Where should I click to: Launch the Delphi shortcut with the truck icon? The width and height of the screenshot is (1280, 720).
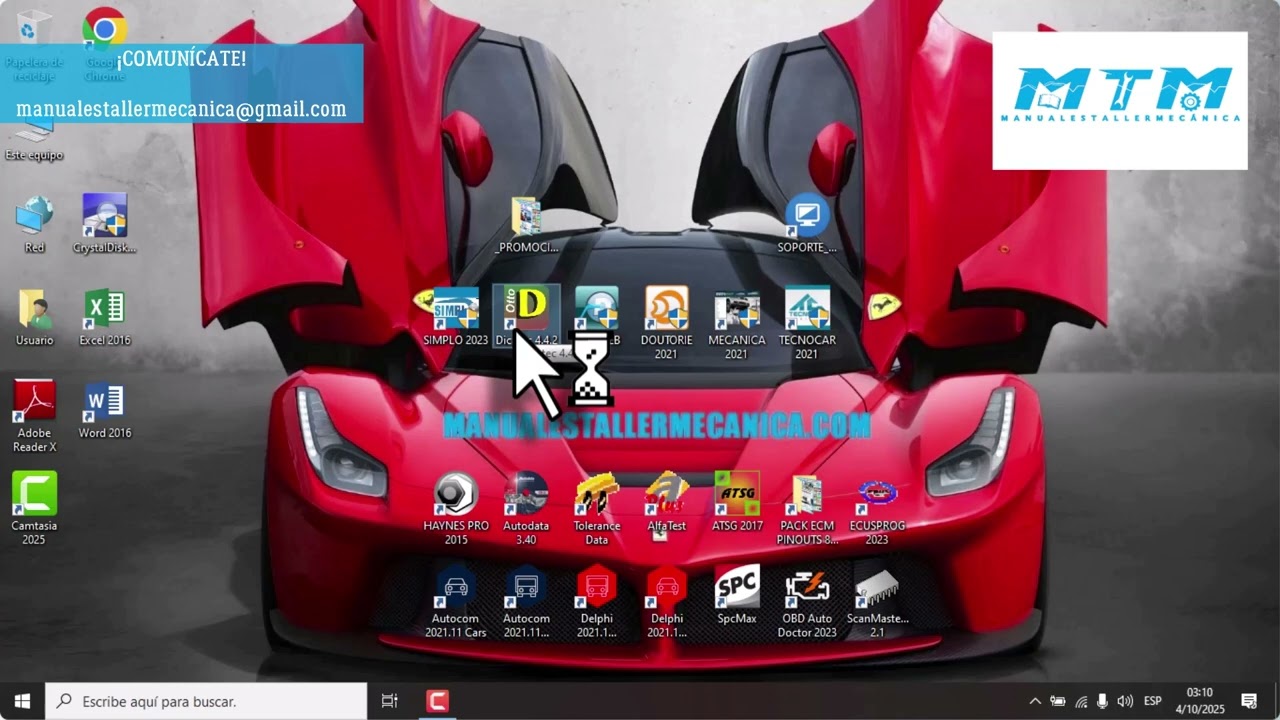[x=597, y=602]
